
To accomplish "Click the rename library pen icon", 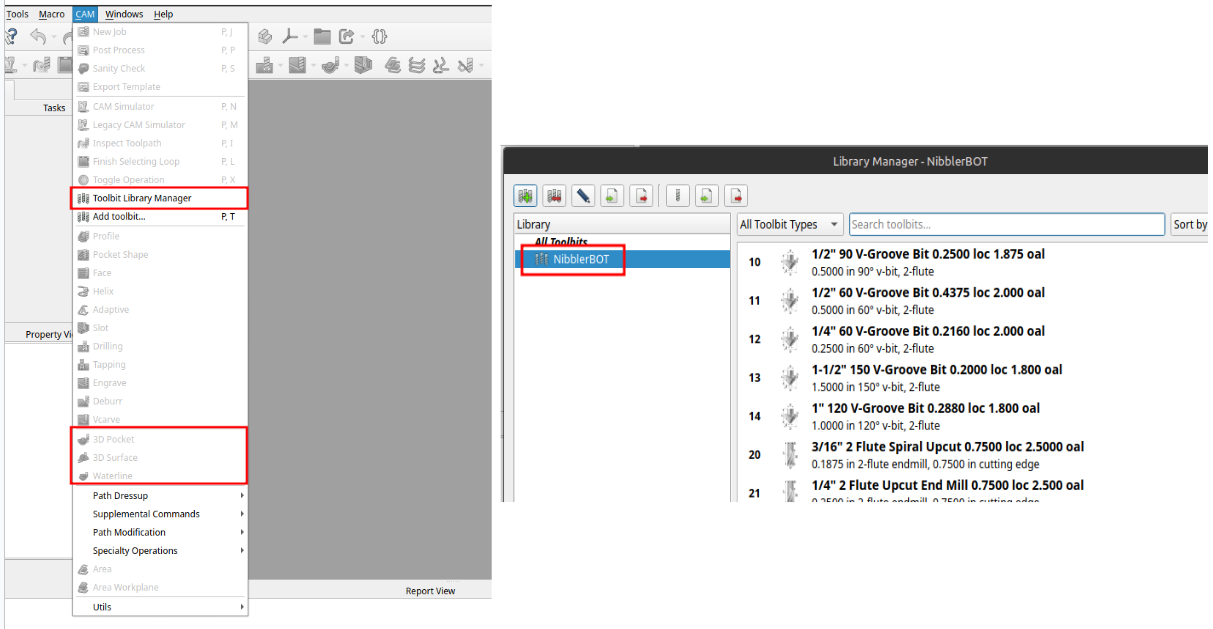I will pos(583,196).
